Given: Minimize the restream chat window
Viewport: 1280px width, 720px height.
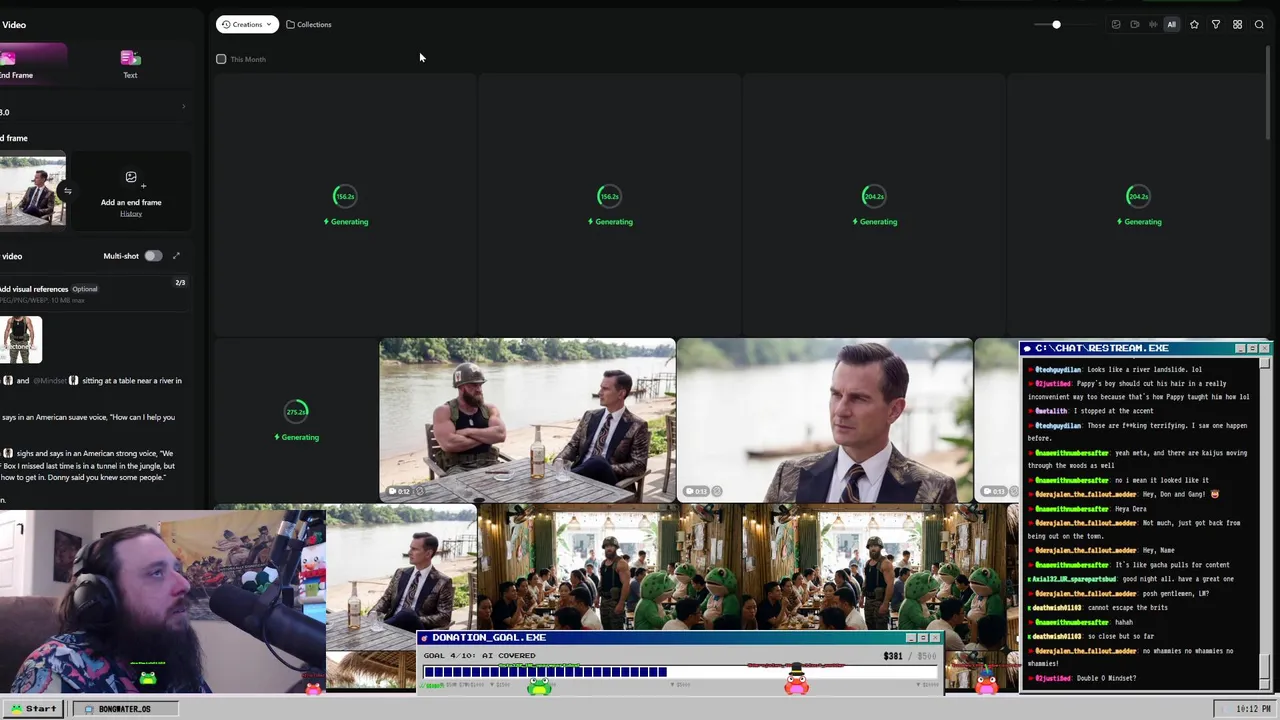Looking at the screenshot, I should point(1240,348).
